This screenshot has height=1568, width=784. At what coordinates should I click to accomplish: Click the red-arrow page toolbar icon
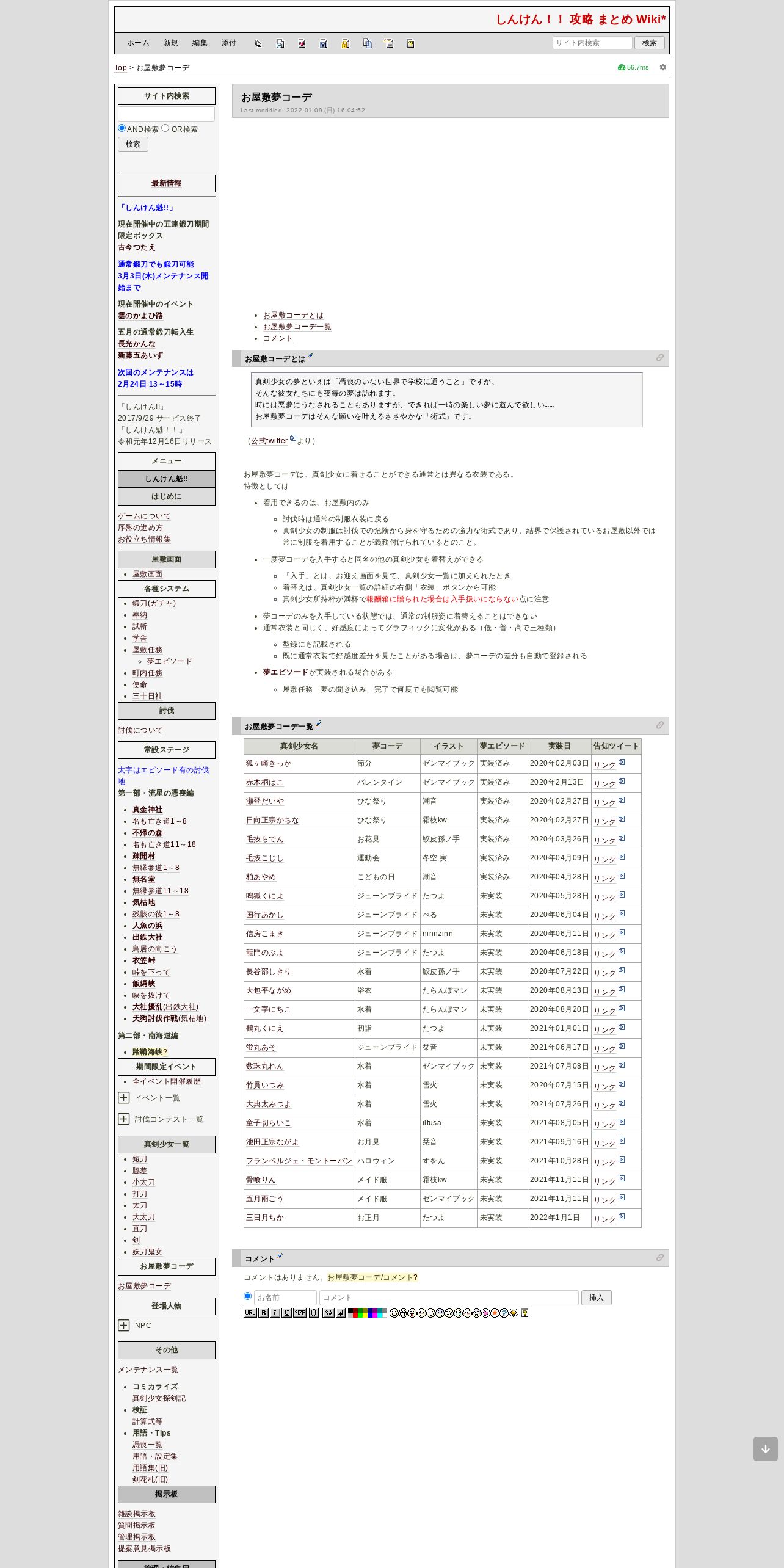pos(302,43)
